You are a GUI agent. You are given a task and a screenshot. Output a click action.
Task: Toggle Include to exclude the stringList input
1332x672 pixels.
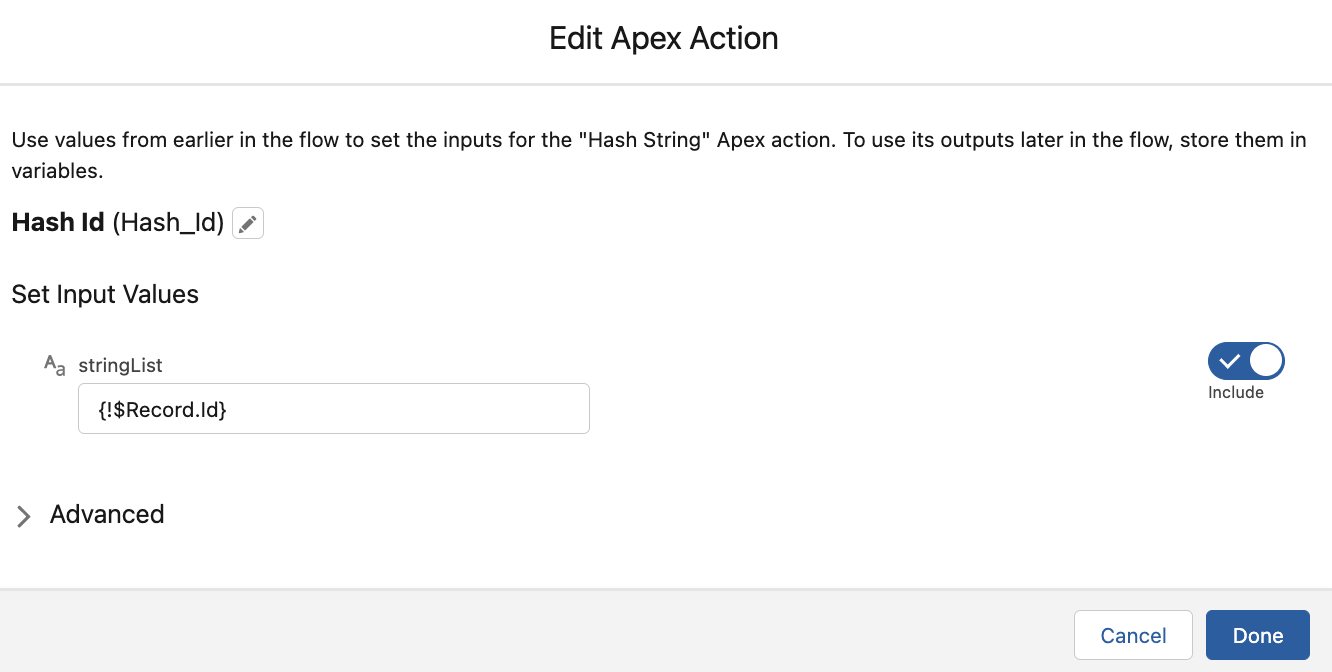click(x=1245, y=361)
